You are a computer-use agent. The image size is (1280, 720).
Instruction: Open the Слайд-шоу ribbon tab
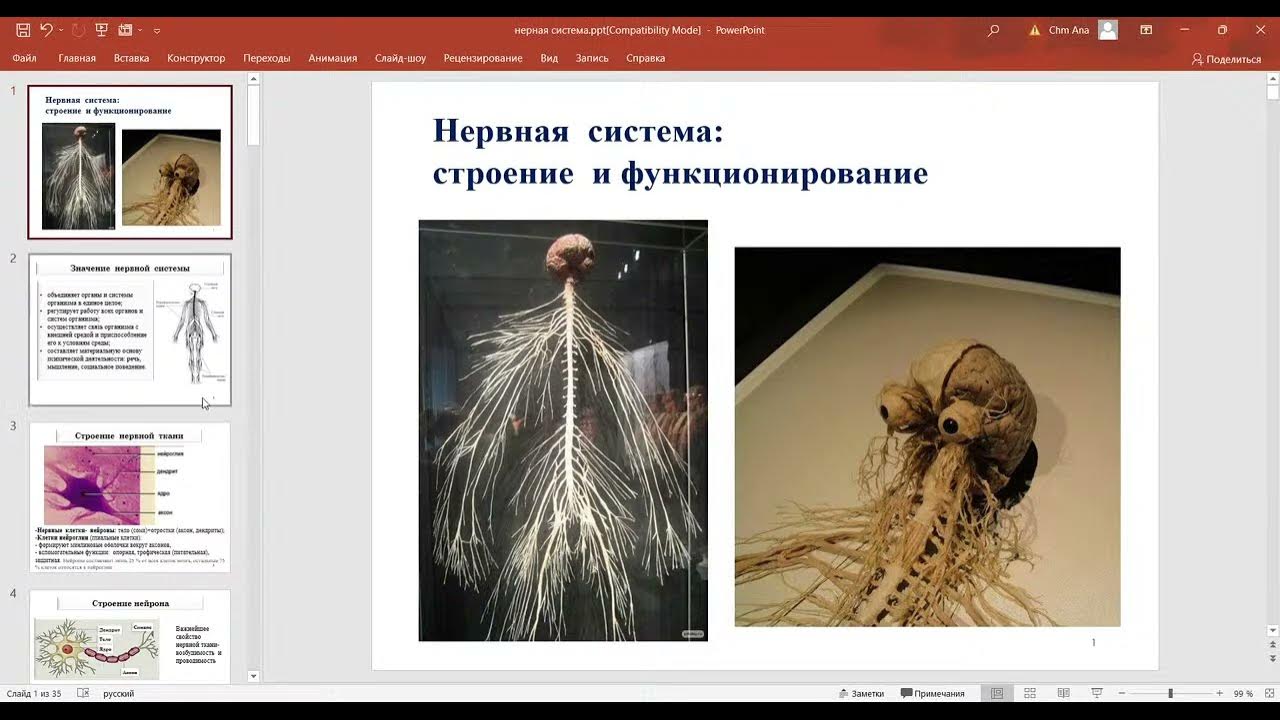400,58
